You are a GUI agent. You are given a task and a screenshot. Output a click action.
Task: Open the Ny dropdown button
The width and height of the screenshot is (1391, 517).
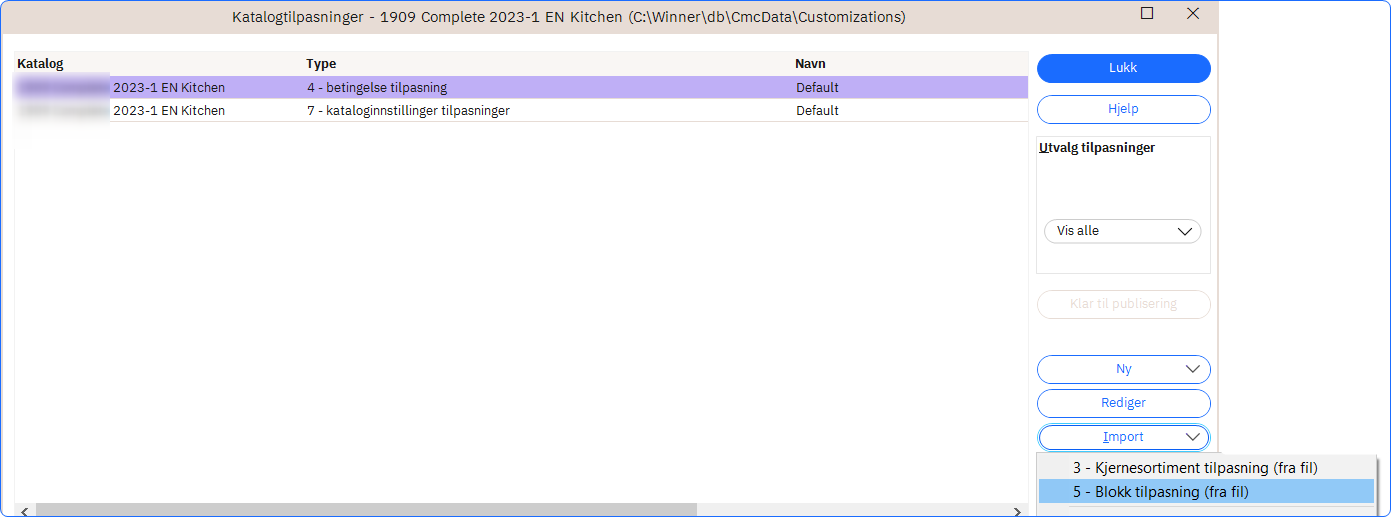1123,369
